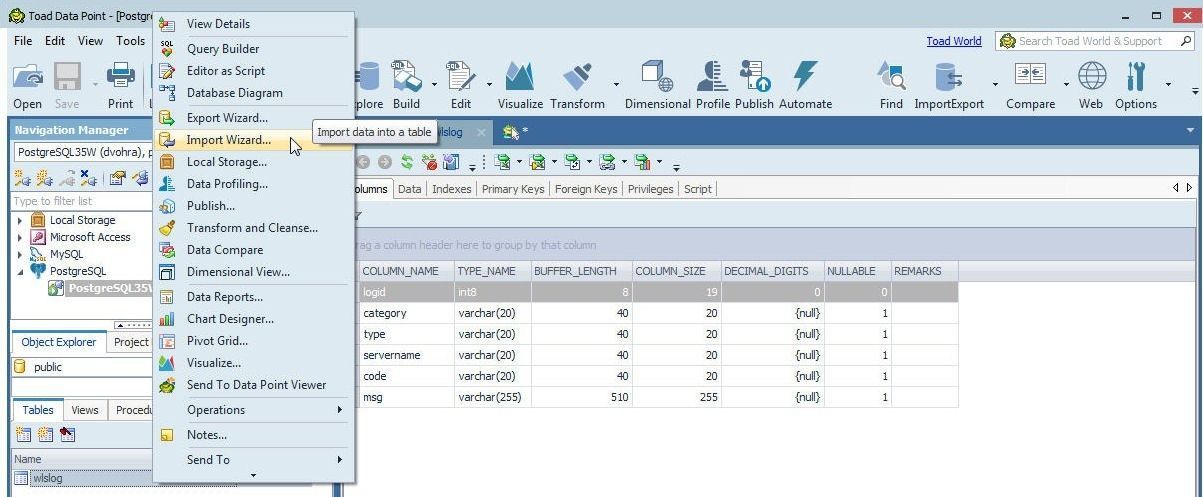Choose Data Profiling... menu entry

pyautogui.click(x=227, y=184)
